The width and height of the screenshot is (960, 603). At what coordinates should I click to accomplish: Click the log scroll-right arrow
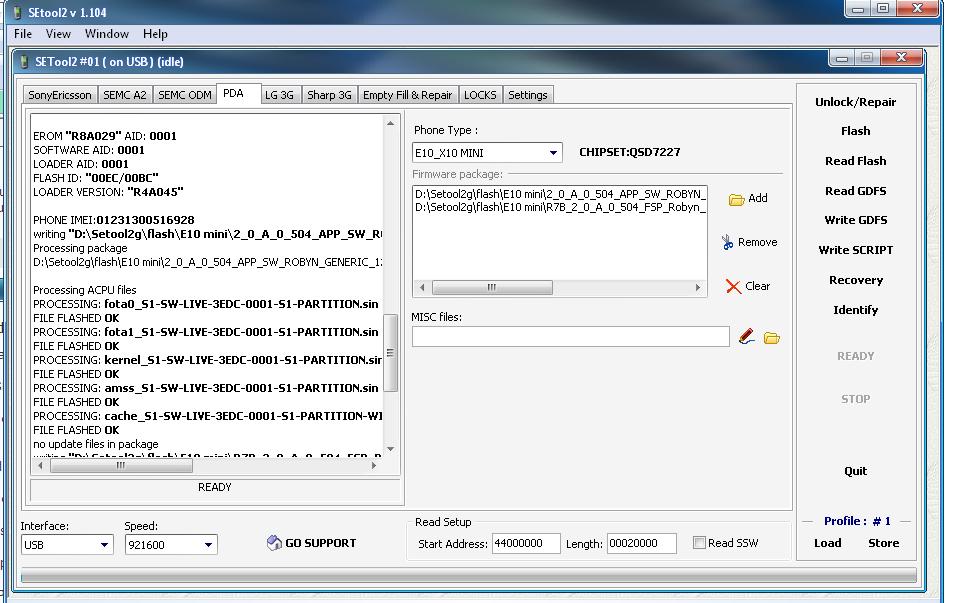pos(374,465)
